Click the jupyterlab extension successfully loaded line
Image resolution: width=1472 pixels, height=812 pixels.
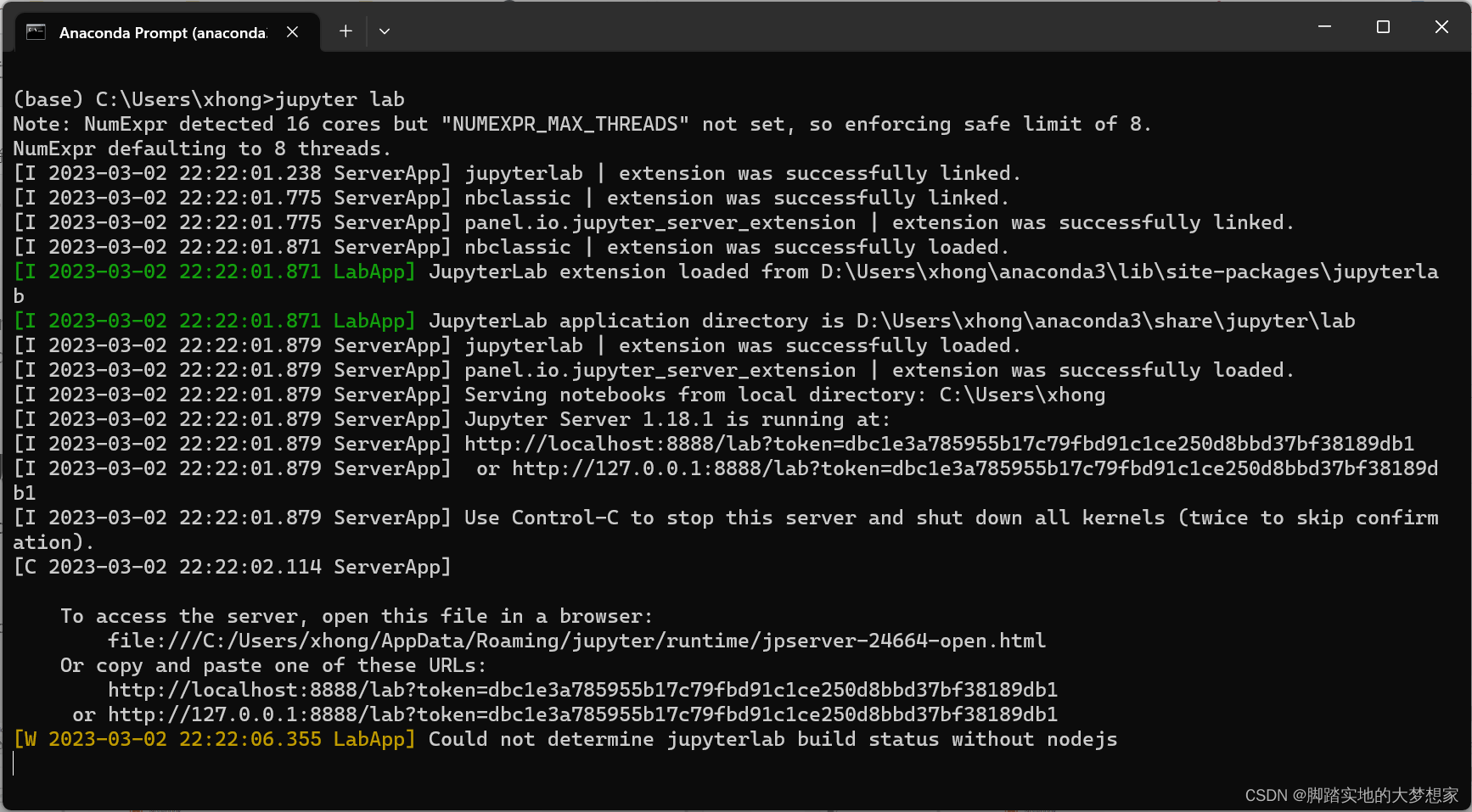coord(517,345)
